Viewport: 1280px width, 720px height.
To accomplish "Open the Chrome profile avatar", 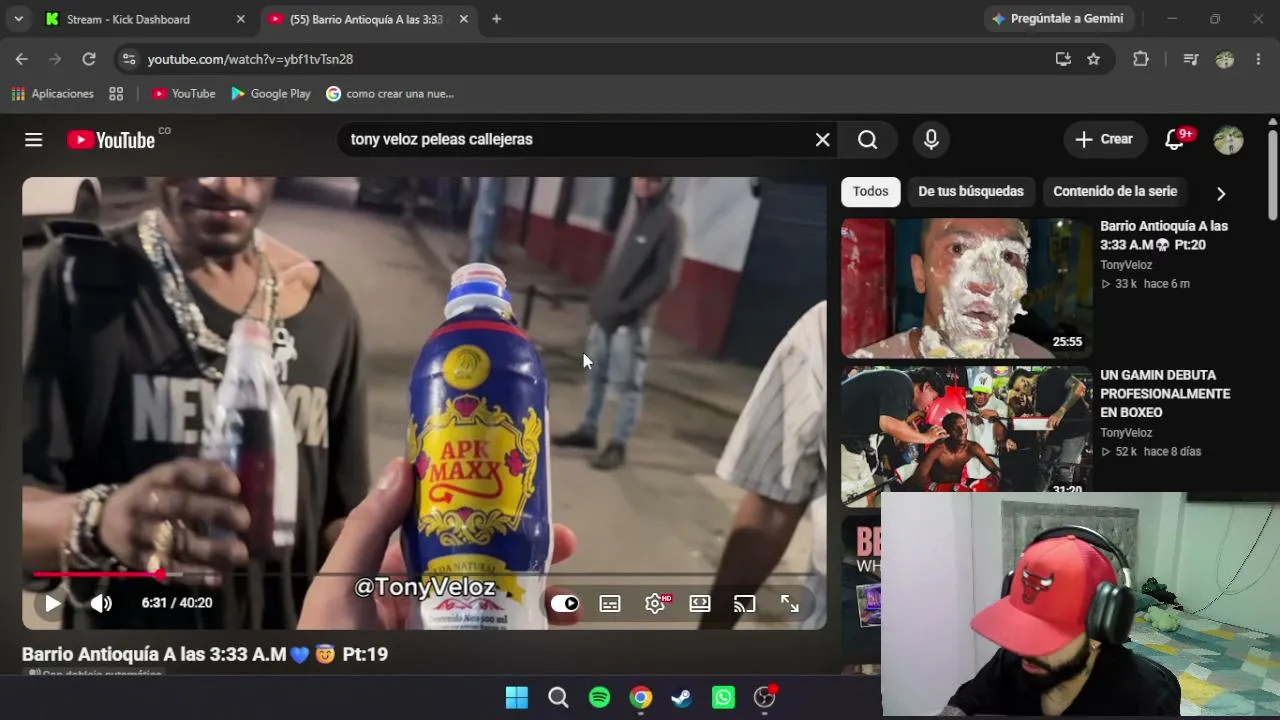I will coord(1225,59).
